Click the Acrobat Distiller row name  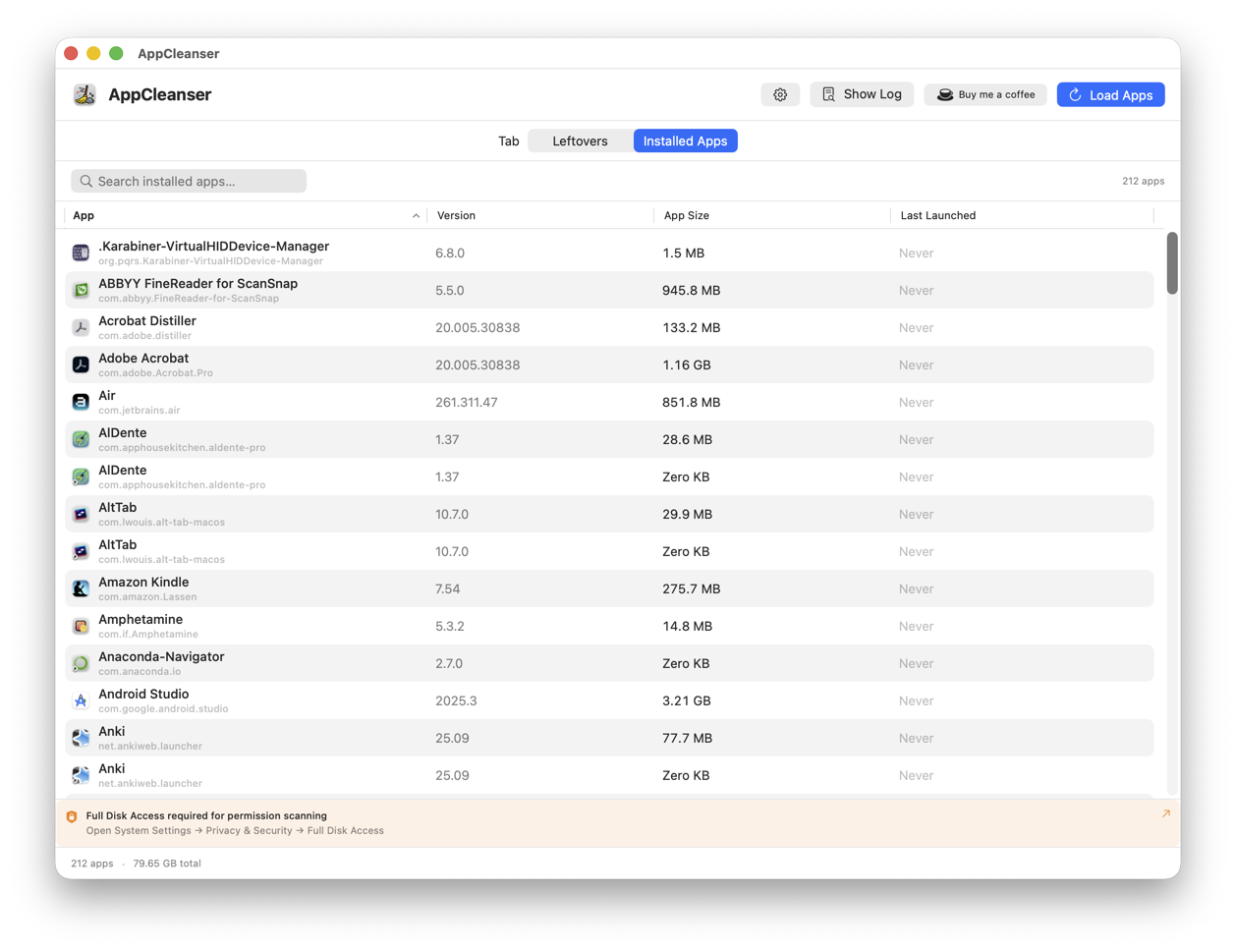pyautogui.click(x=147, y=321)
